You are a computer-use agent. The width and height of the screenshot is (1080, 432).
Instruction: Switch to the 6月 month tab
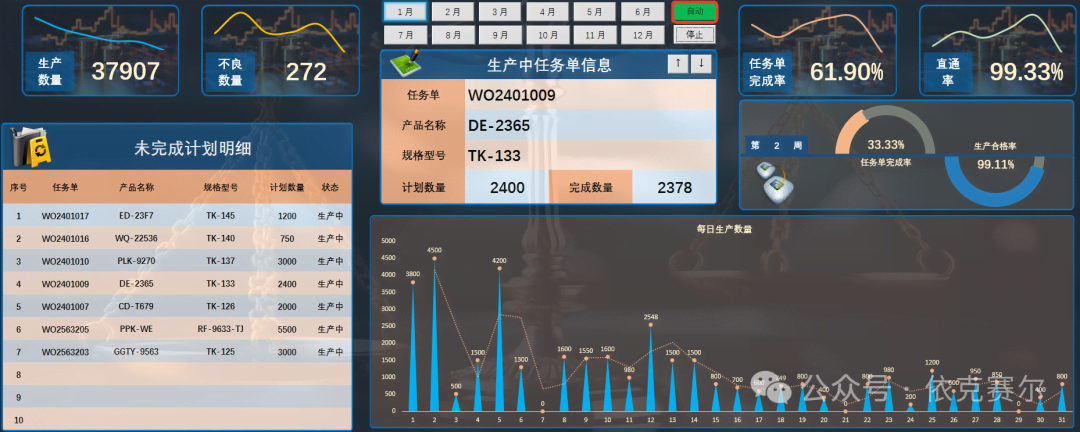(x=642, y=12)
